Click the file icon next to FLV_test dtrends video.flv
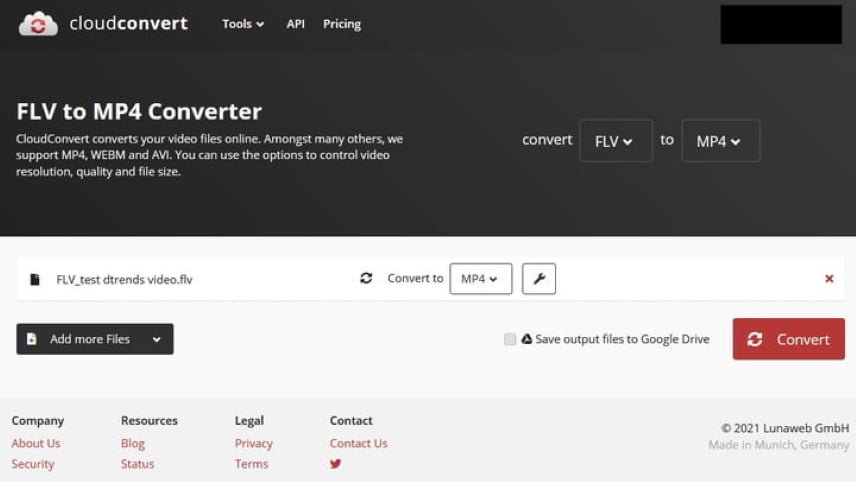 pyautogui.click(x=34, y=279)
